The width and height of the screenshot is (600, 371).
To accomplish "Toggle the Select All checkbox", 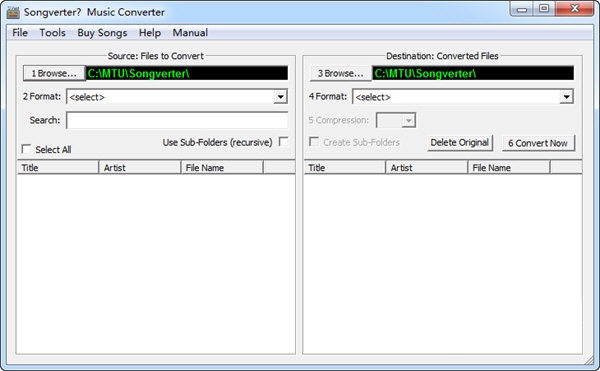I will 26,149.
